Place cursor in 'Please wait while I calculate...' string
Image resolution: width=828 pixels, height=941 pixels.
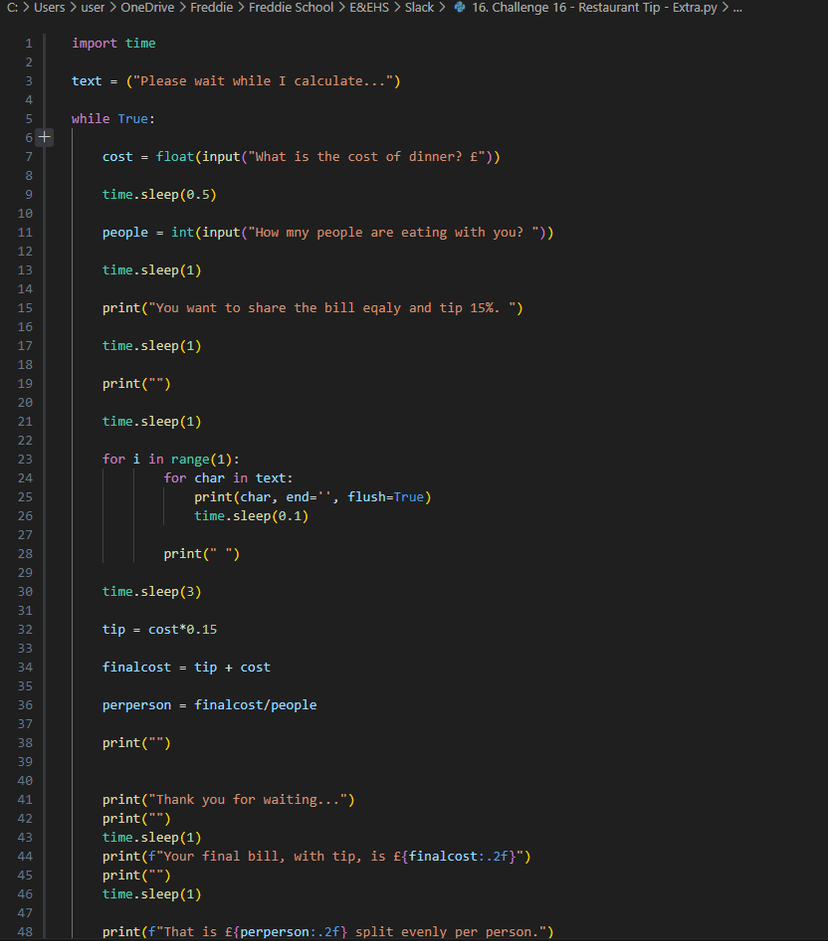point(263,81)
